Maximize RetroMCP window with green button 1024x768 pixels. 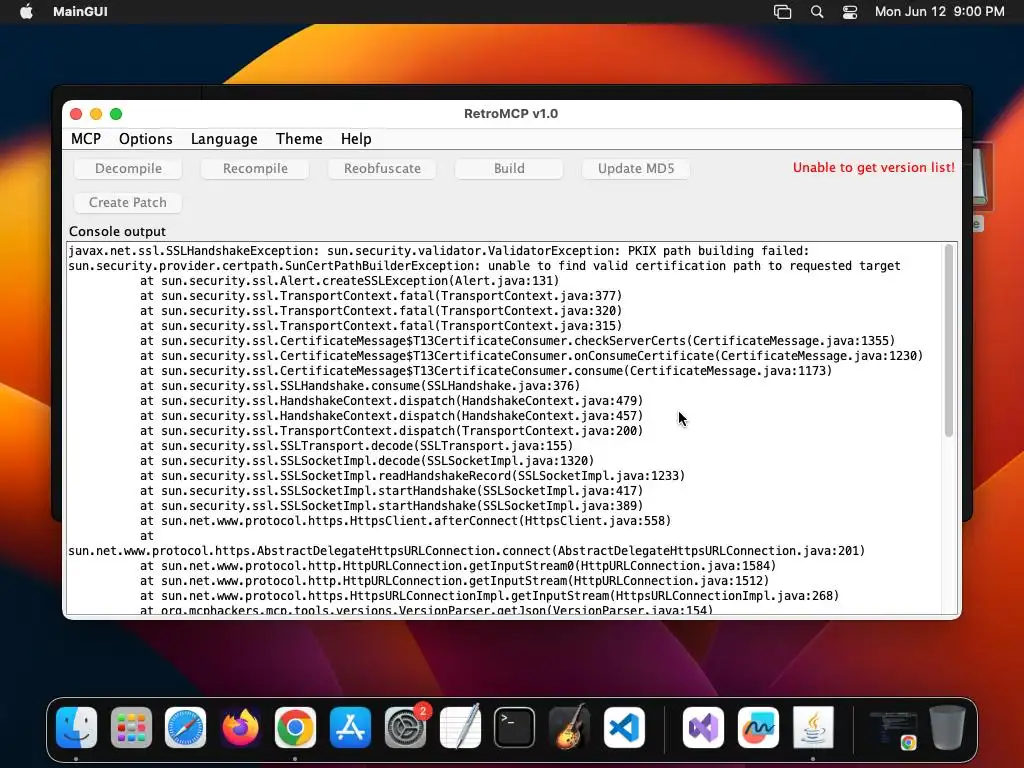click(x=116, y=114)
